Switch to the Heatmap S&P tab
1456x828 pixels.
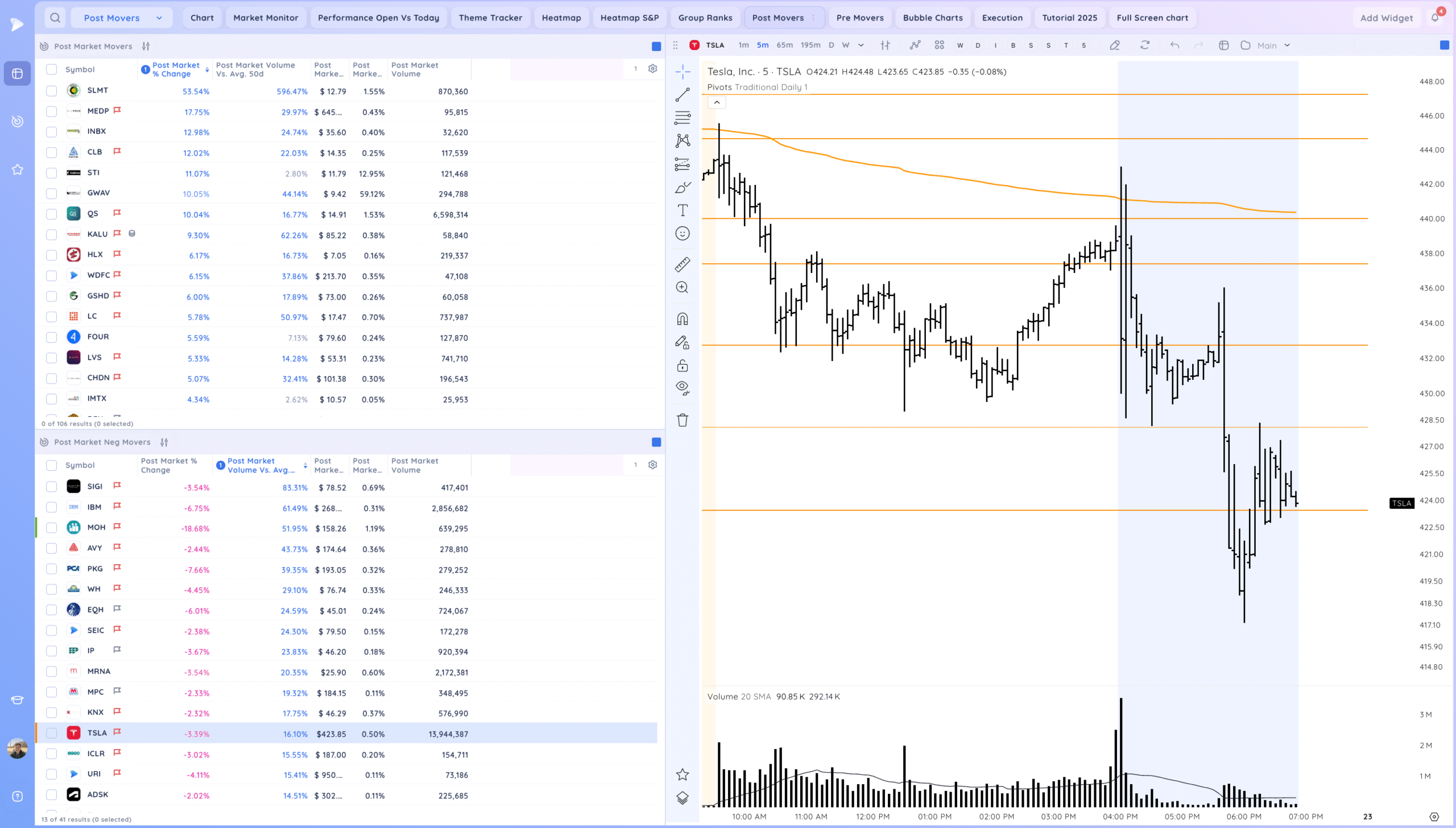[629, 18]
